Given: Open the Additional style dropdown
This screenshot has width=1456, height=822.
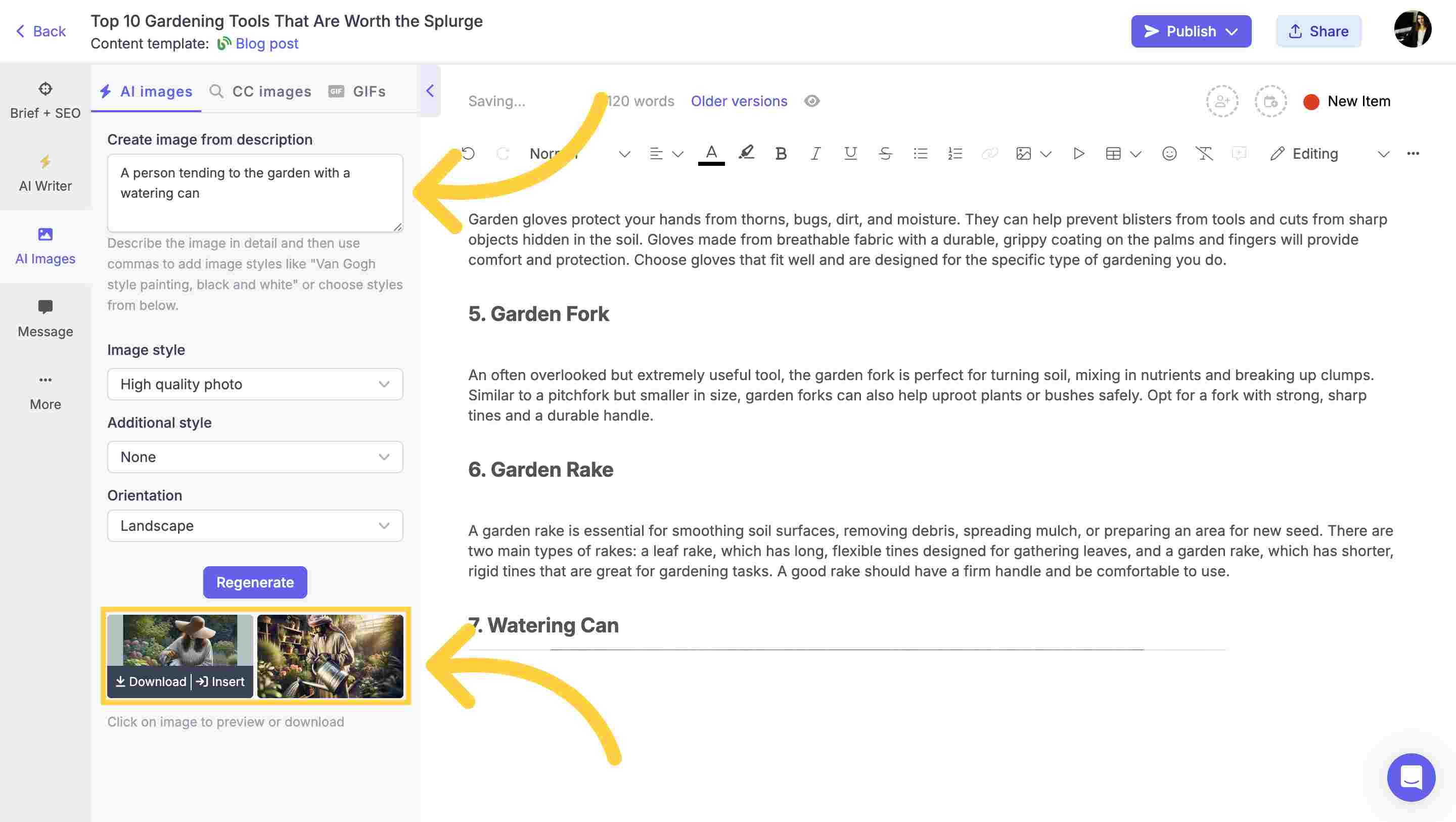Looking at the screenshot, I should (x=255, y=457).
